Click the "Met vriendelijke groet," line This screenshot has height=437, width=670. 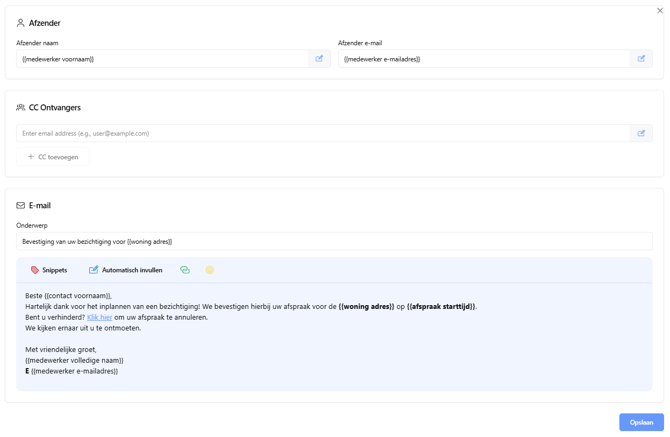60,350
